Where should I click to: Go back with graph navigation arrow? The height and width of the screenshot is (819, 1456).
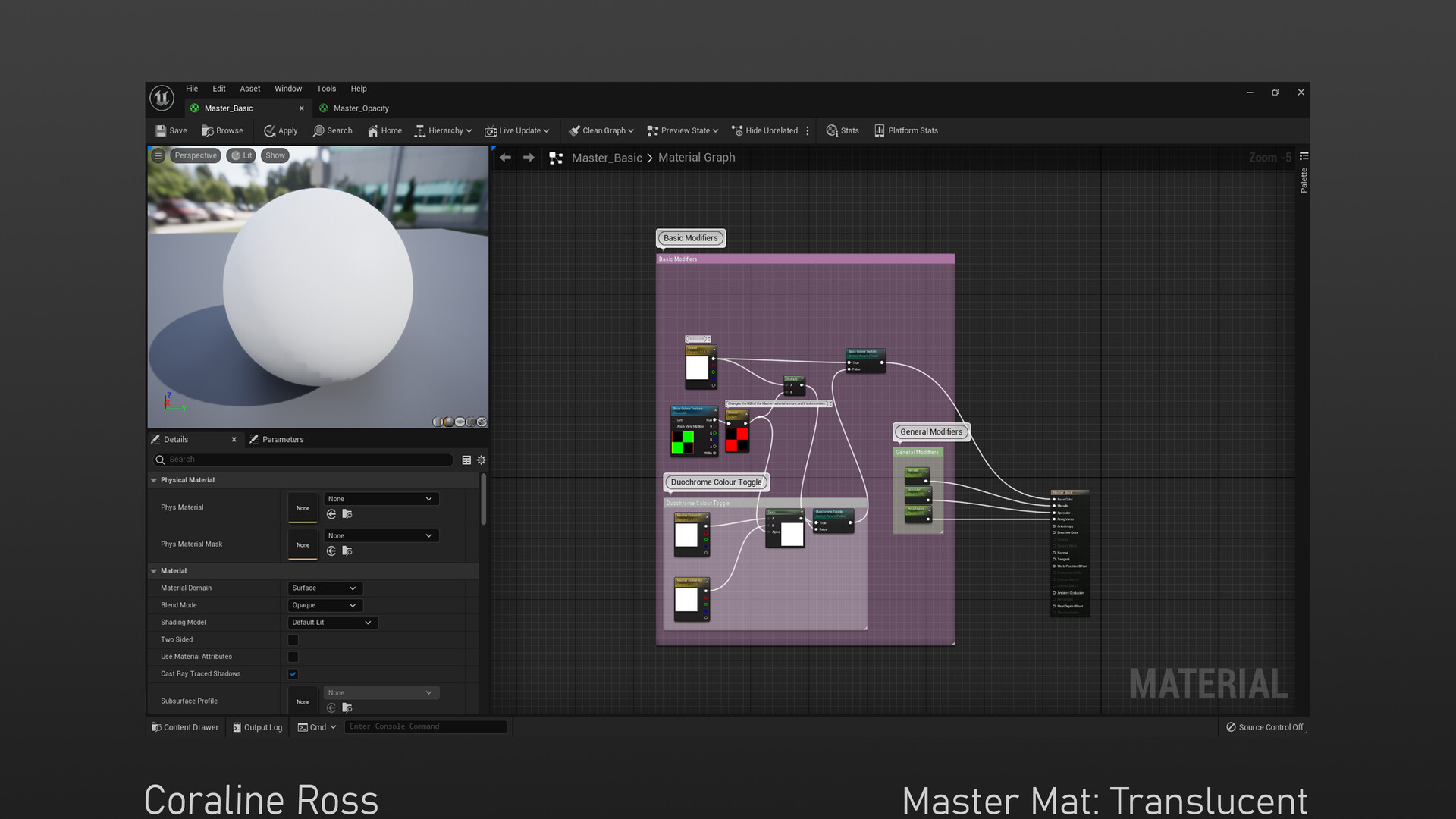click(x=505, y=158)
